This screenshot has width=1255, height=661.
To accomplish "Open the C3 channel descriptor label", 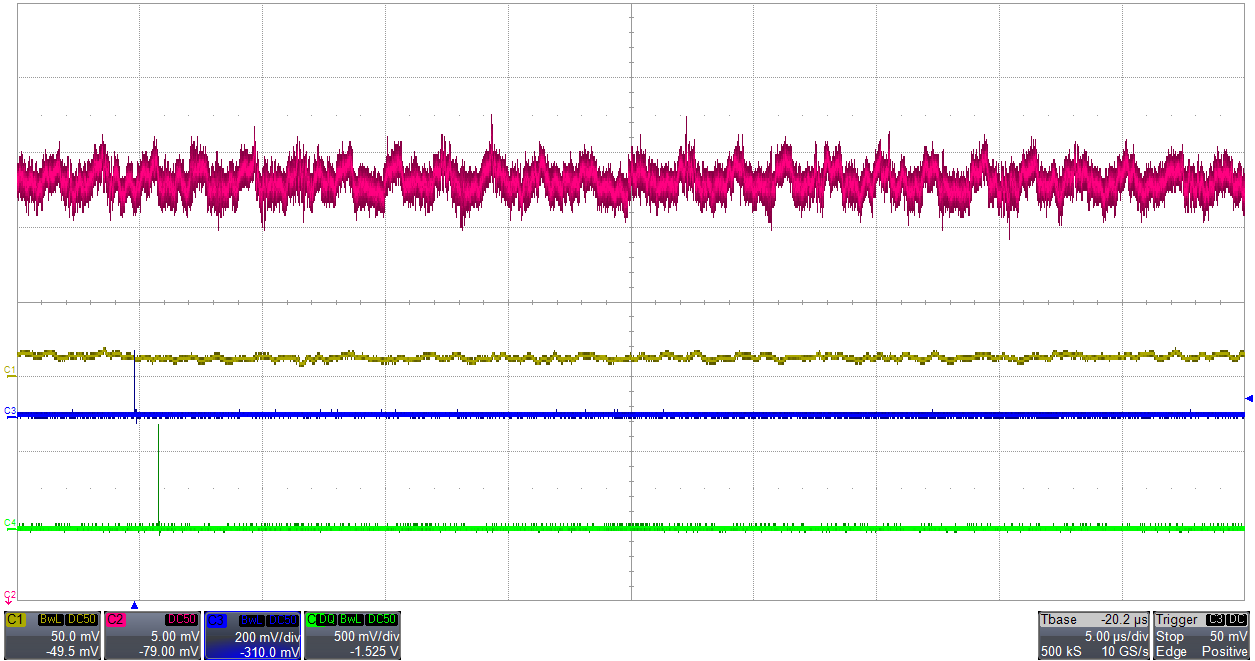I will pyautogui.click(x=215, y=620).
